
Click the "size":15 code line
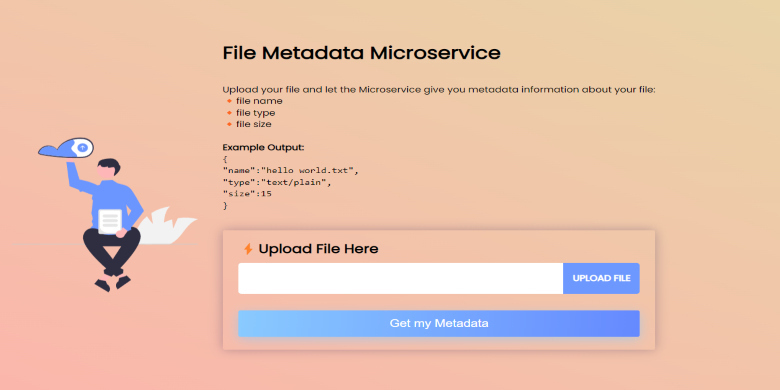coord(247,194)
